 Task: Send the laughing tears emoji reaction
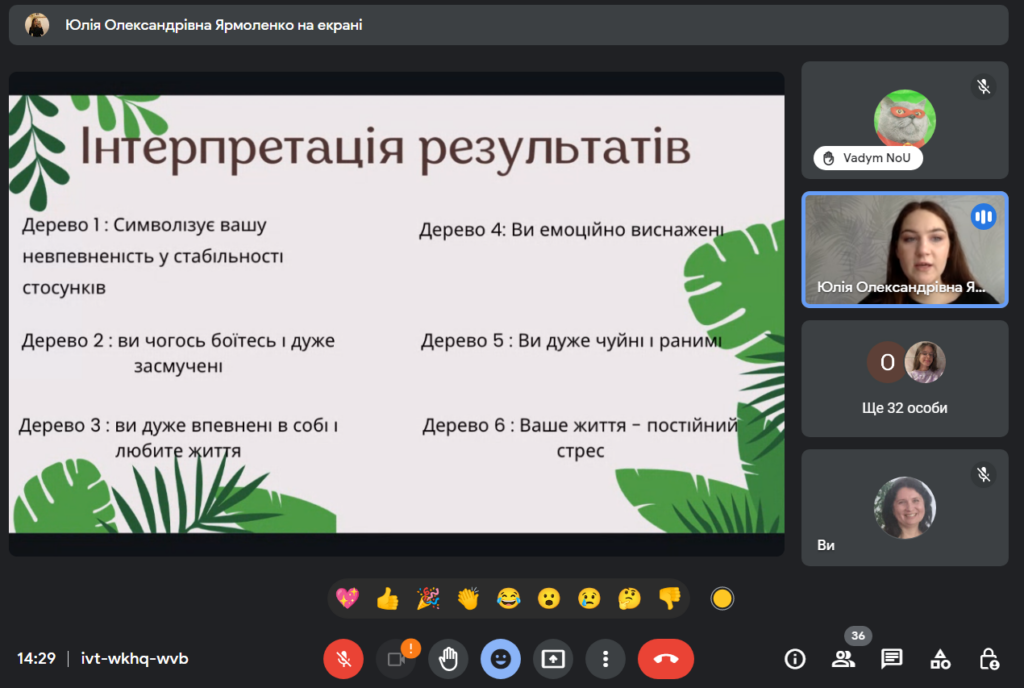point(509,598)
